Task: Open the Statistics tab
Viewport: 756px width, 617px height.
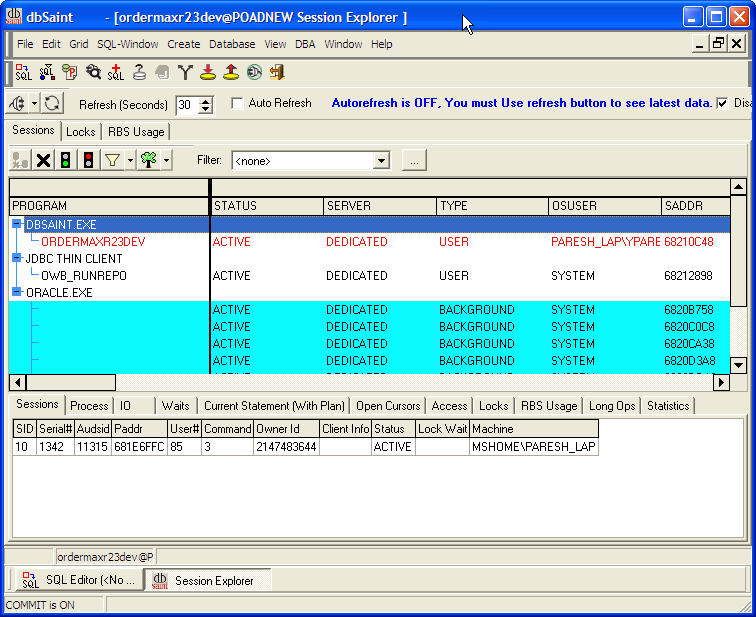Action: (668, 406)
